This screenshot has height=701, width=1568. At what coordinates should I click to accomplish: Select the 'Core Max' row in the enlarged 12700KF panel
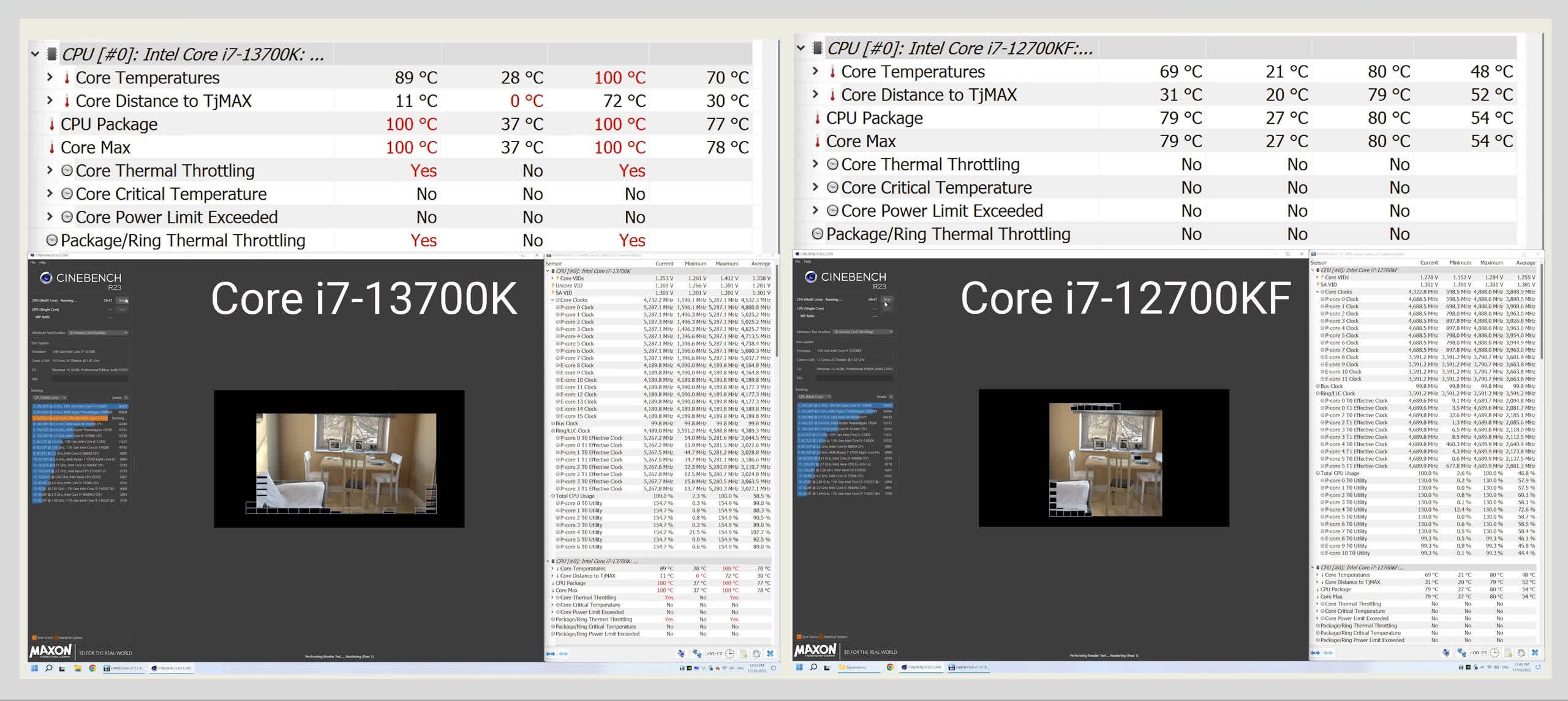(x=1155, y=141)
